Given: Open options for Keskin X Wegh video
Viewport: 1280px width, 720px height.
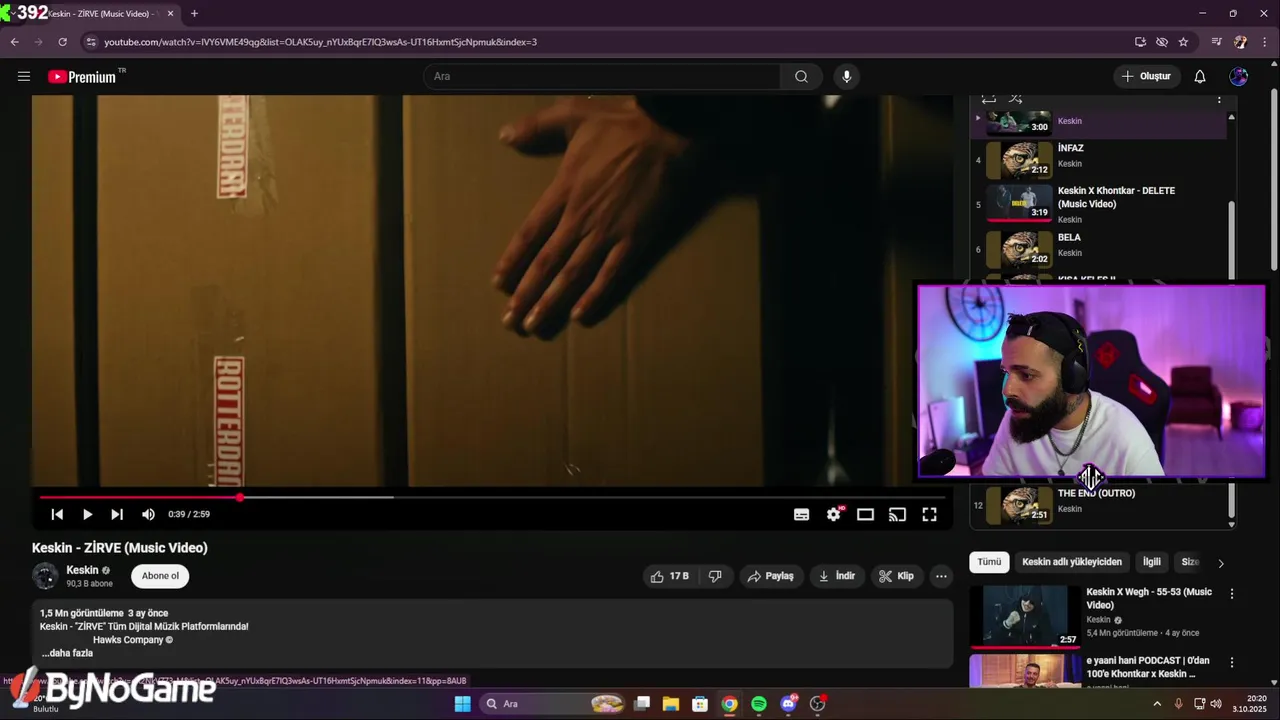Looking at the screenshot, I should pos(1232,594).
